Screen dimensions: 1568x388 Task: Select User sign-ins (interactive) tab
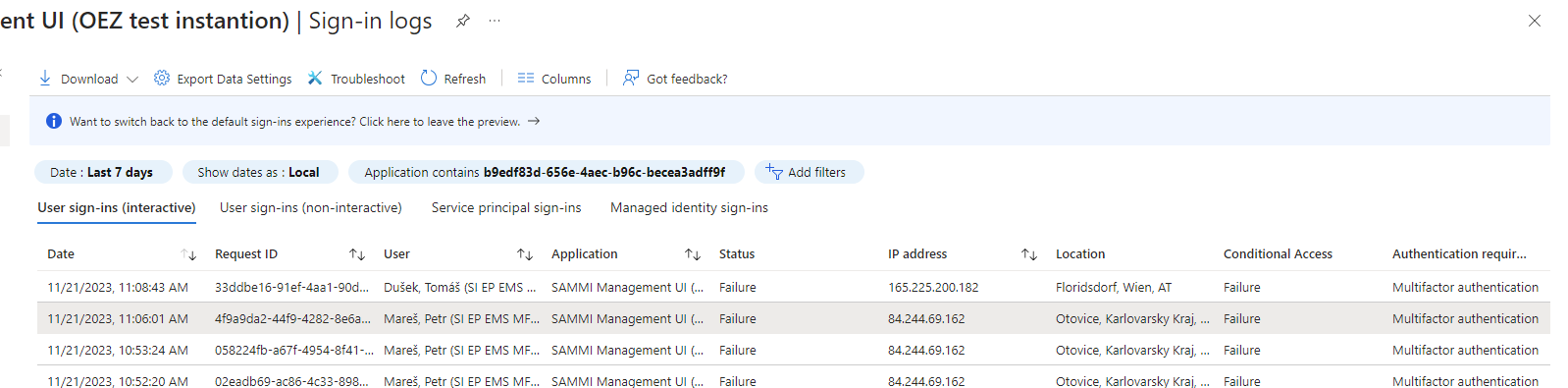(117, 208)
